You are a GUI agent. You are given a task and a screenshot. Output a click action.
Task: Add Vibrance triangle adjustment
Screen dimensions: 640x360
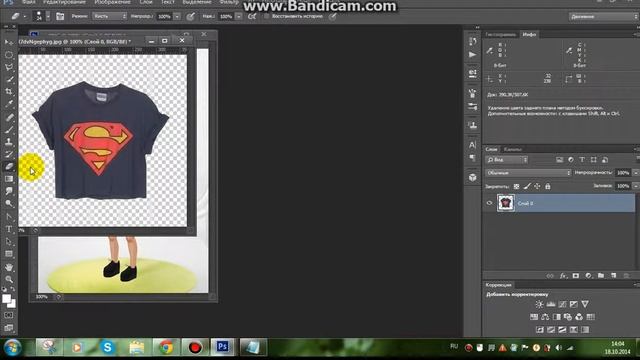pyautogui.click(x=585, y=304)
